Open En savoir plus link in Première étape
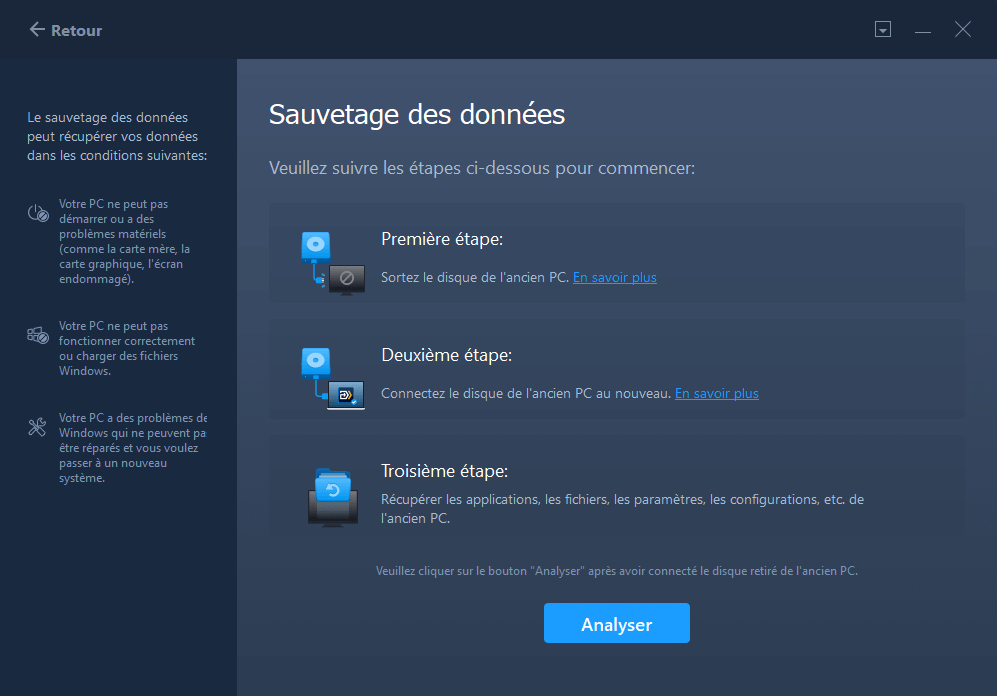 [x=614, y=277]
